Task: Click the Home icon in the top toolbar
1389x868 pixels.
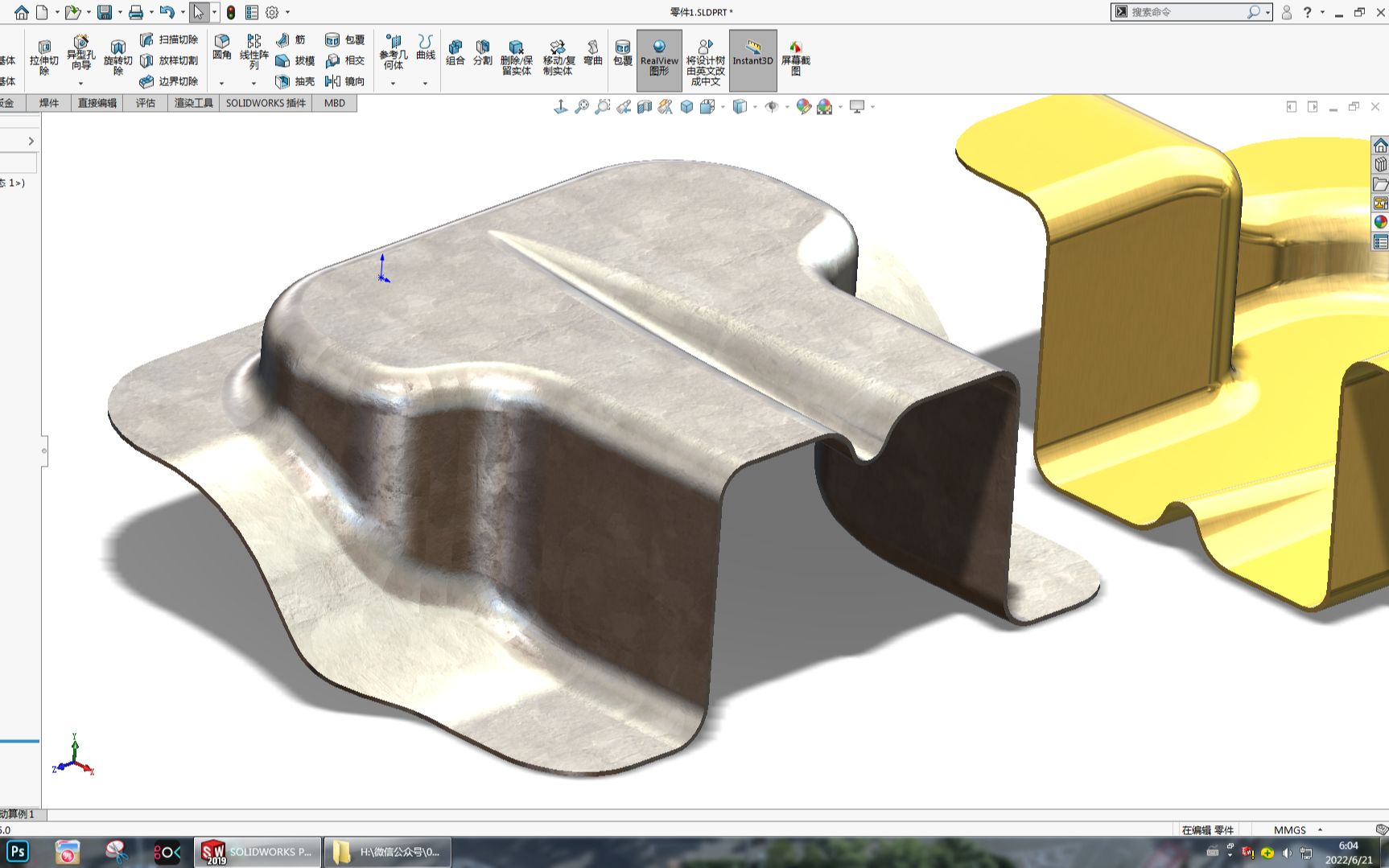Action: tap(21, 12)
